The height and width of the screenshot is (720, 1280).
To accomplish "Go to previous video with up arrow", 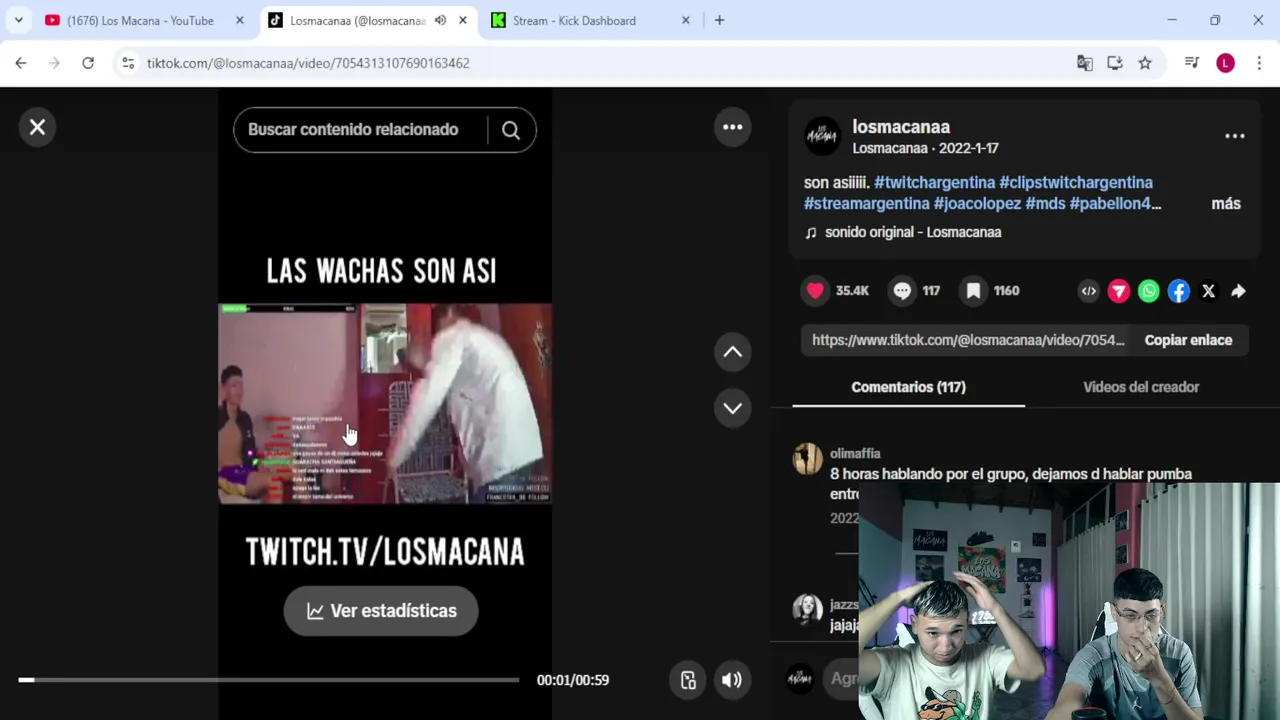I will (x=732, y=352).
